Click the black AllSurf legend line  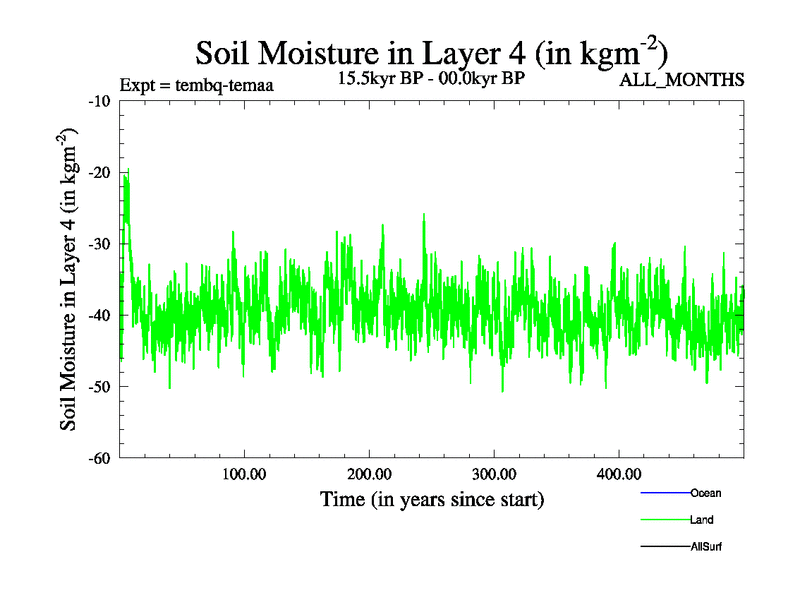(664, 547)
